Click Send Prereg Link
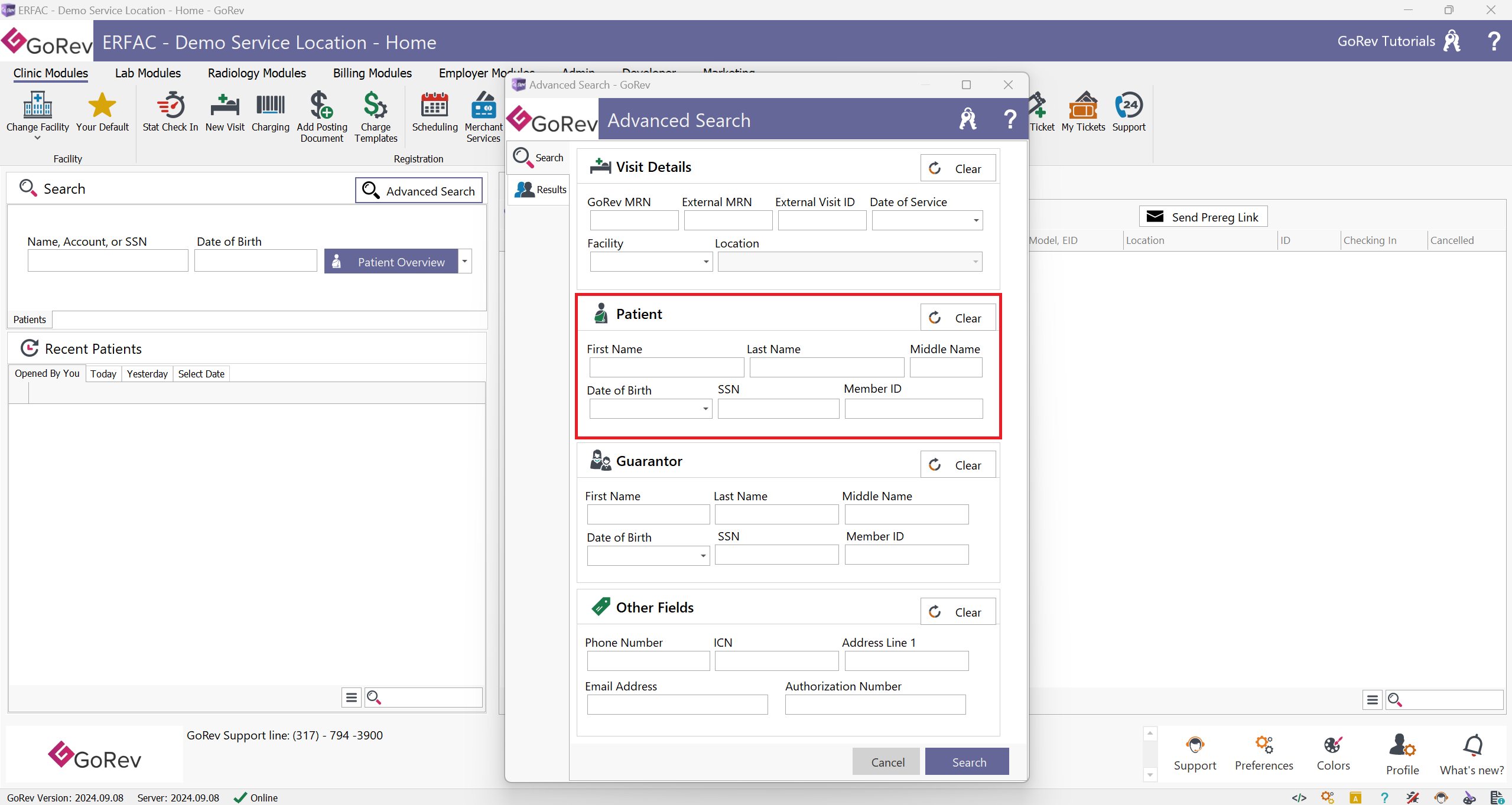This screenshot has height=805, width=1512. pos(1203,217)
